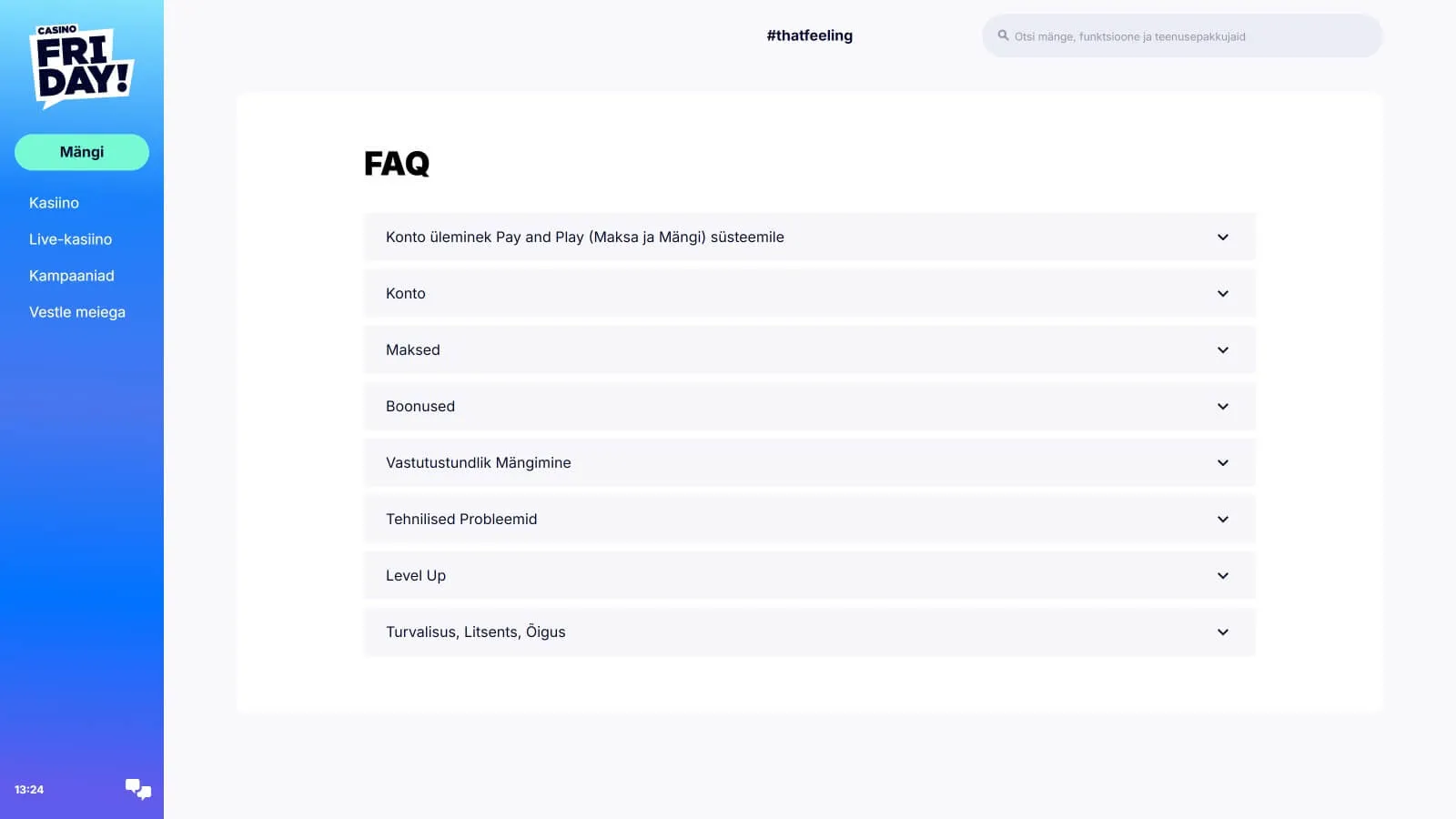Go to the Live-kasiino section

point(70,239)
